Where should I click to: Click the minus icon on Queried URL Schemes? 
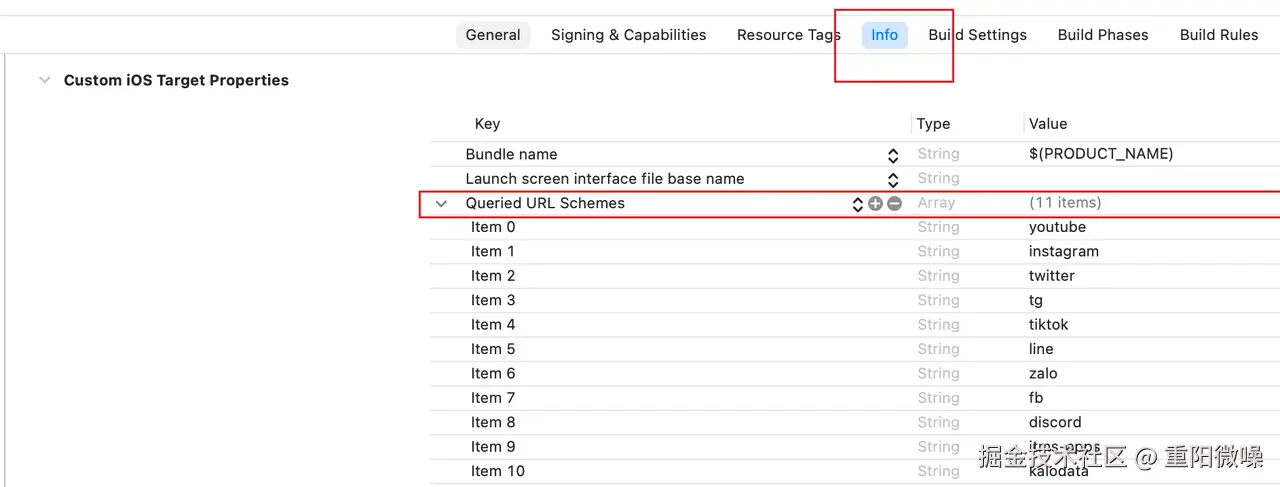(x=894, y=203)
